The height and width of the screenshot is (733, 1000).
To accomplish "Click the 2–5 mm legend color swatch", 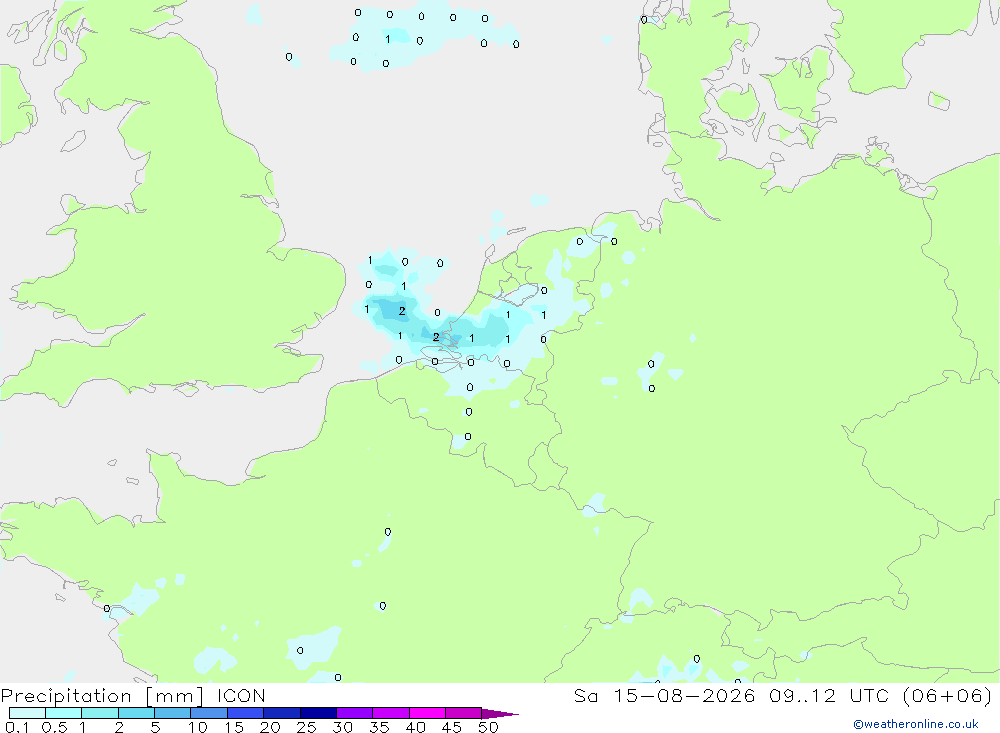I will (136, 713).
